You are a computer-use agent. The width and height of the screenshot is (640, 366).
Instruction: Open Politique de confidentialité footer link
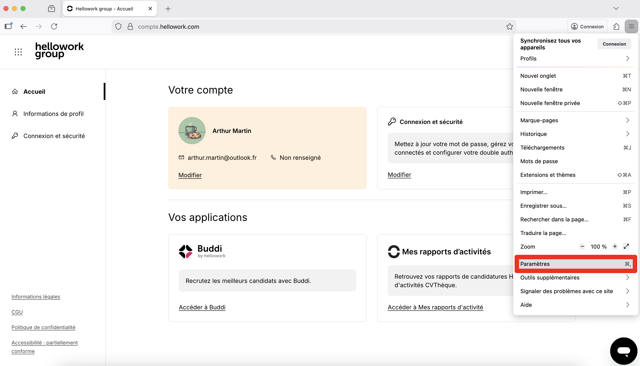43,327
